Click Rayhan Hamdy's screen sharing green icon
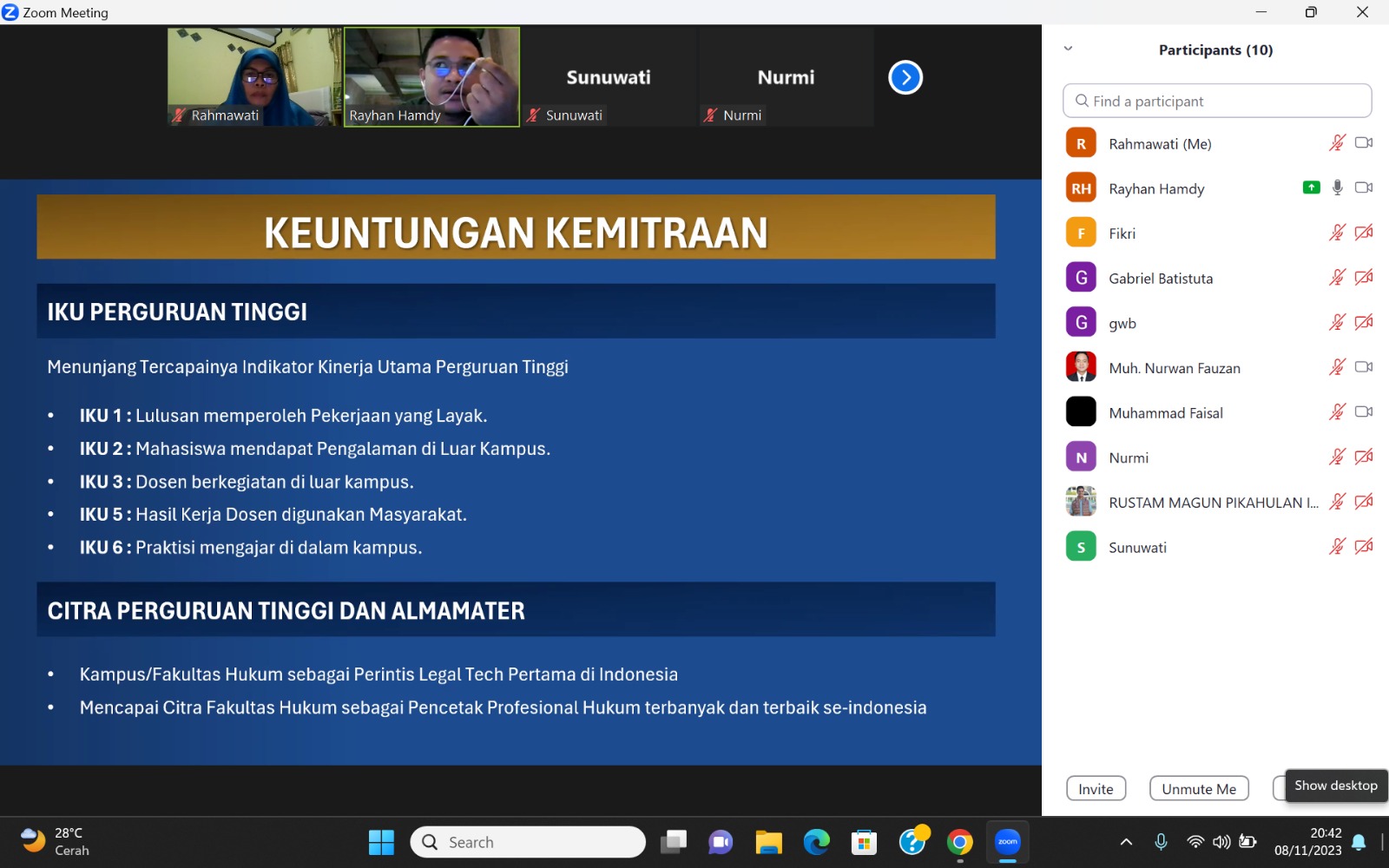Image resolution: width=1389 pixels, height=868 pixels. coord(1311,187)
